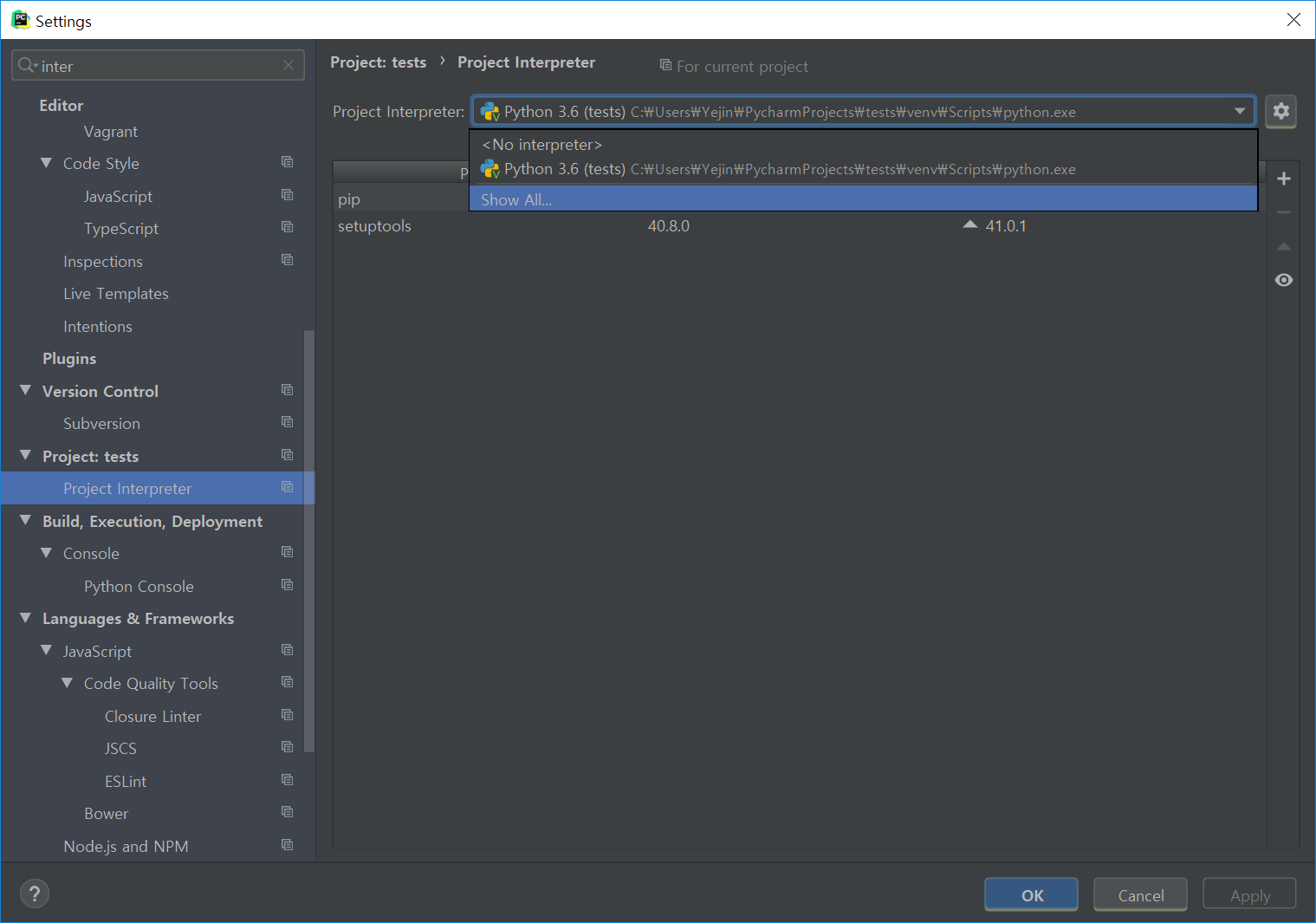Choose Python 3.6 (tests) in dropdown list
The height and width of the screenshot is (923, 1316).
point(863,169)
